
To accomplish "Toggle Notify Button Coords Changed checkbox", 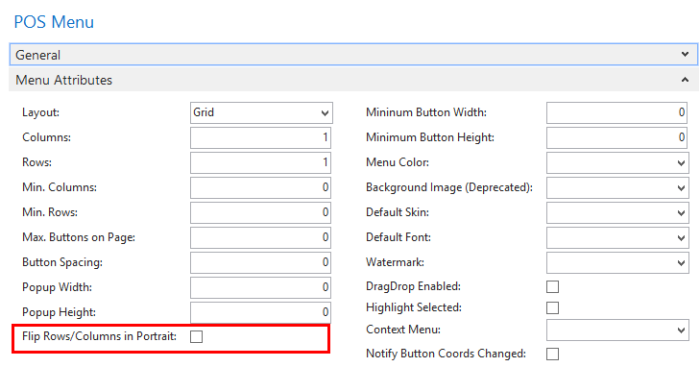I will click(553, 354).
